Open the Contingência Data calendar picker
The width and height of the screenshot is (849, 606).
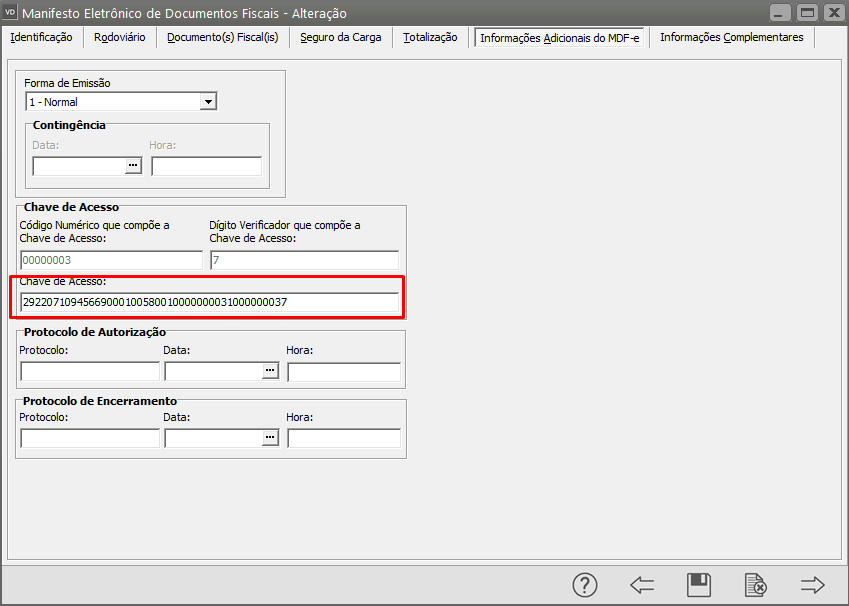coord(133,166)
